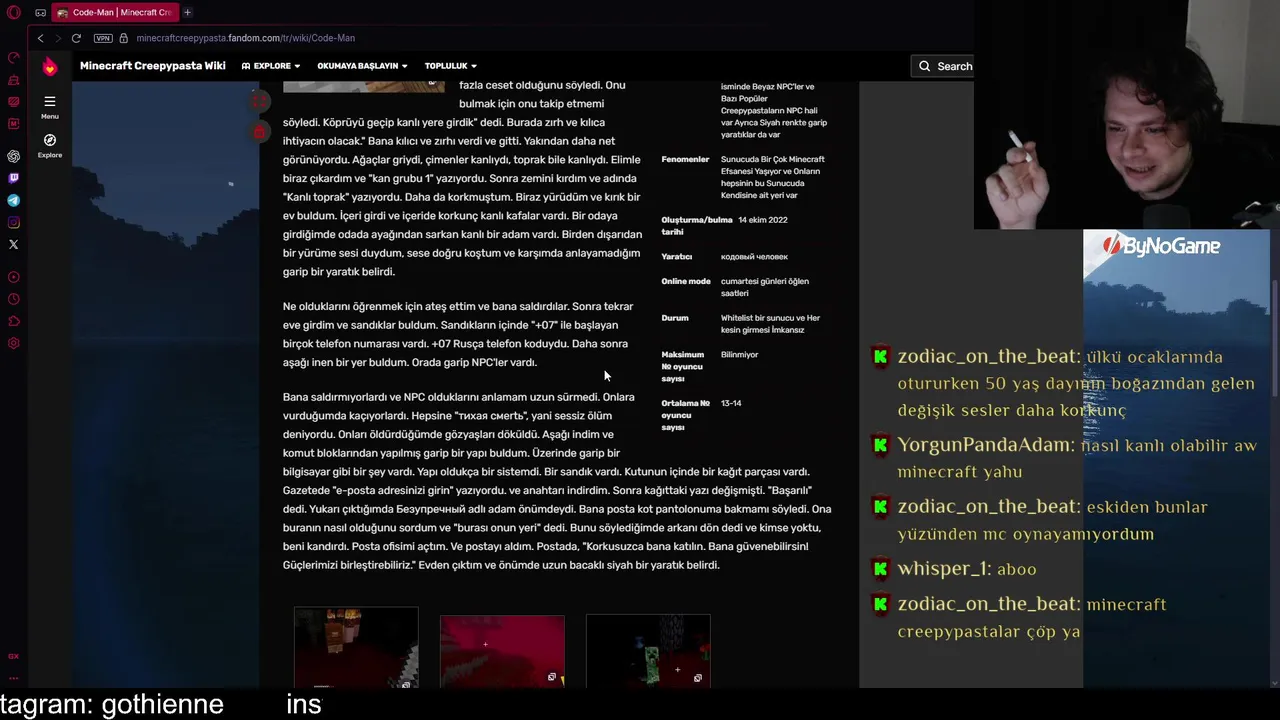Image resolution: width=1280 pixels, height=720 pixels.
Task: Enlarge icon on the red gallery image
Action: [x=552, y=678]
